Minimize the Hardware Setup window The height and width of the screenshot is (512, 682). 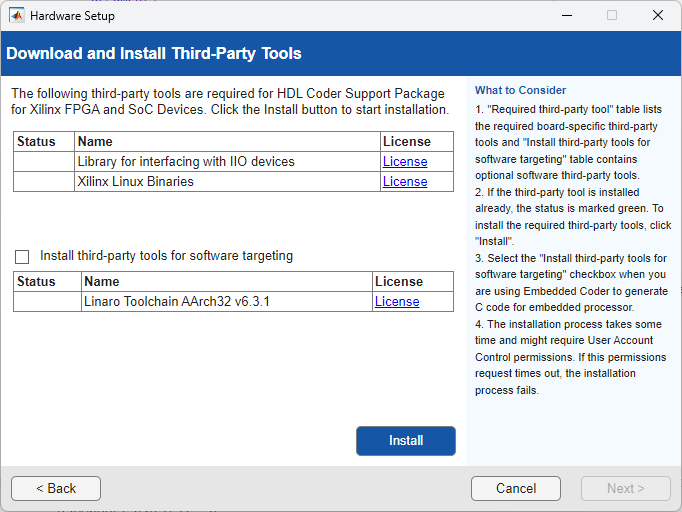click(565, 16)
